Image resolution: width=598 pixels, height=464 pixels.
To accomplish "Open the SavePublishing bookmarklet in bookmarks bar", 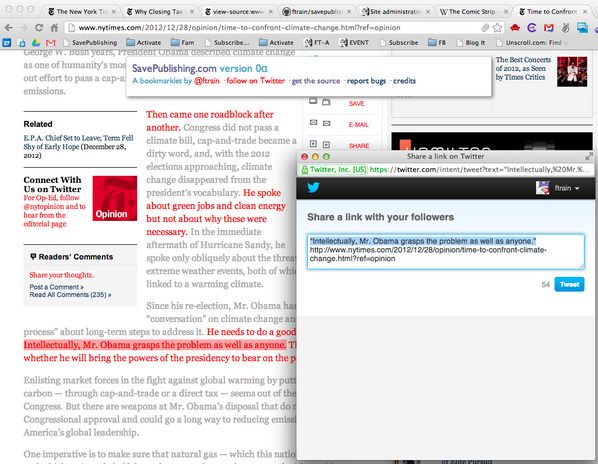I will coord(90,43).
